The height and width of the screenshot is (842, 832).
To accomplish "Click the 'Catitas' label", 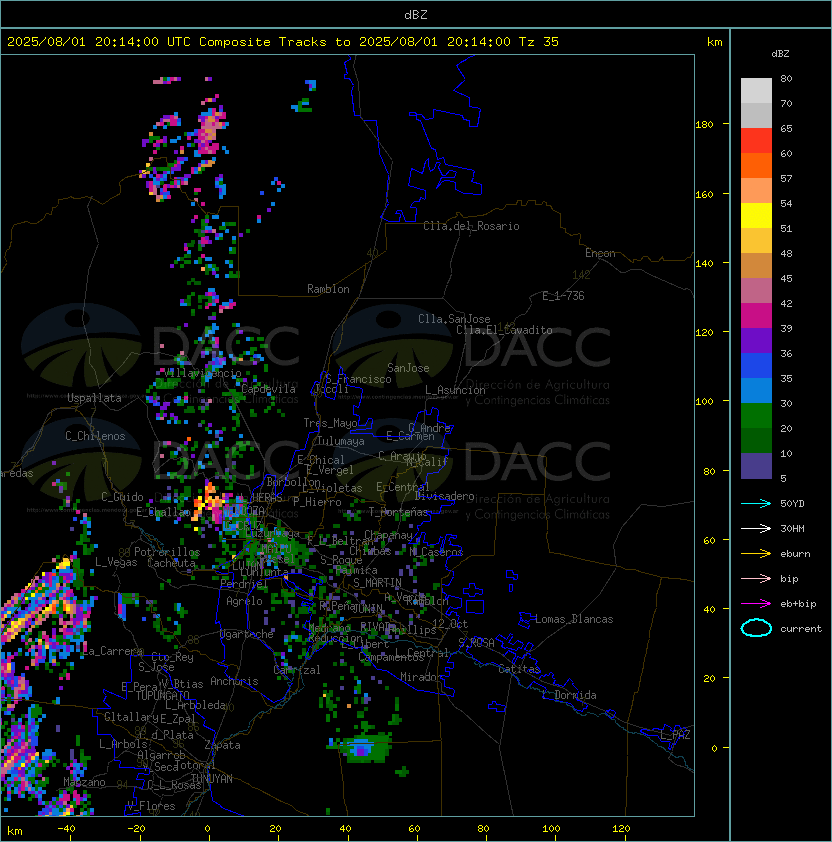I will (x=519, y=669).
